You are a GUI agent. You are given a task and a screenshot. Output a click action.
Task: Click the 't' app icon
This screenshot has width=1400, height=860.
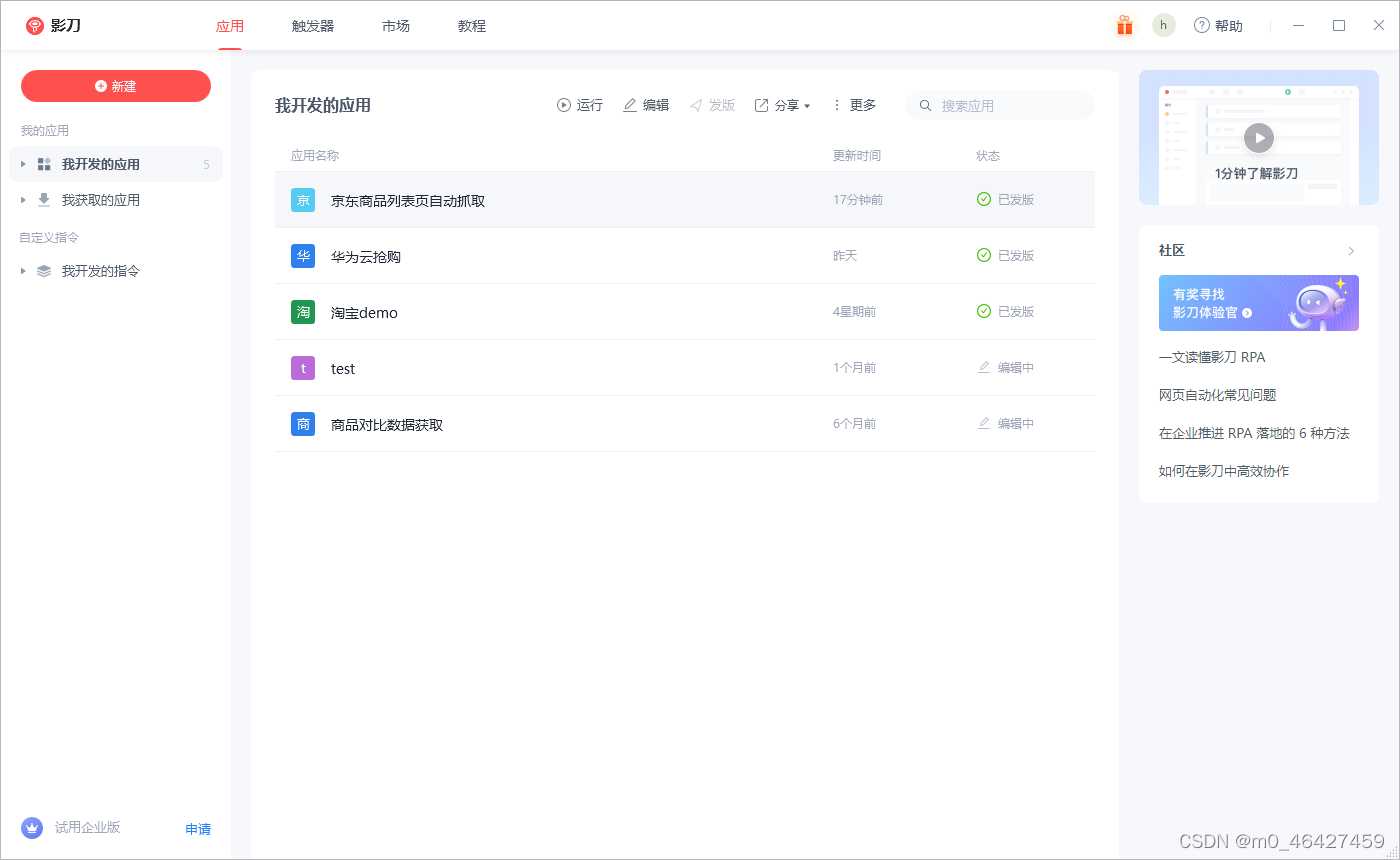(x=303, y=368)
